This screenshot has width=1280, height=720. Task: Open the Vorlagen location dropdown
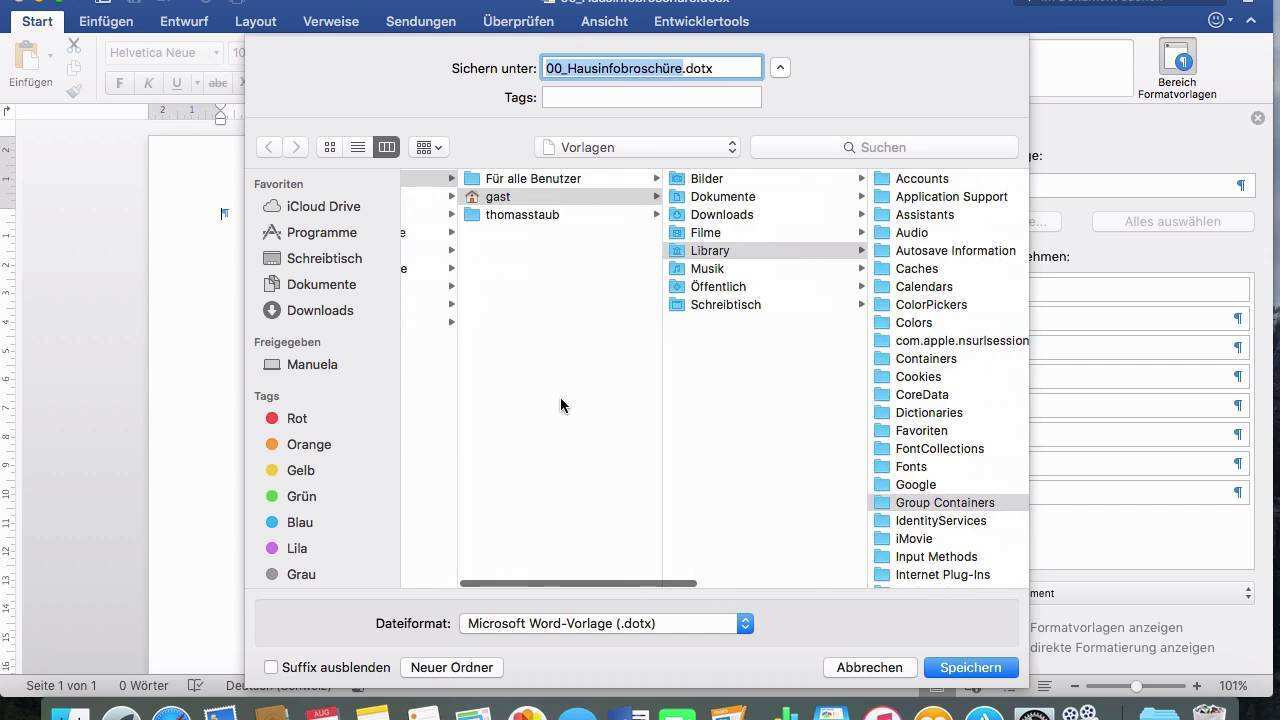pos(637,147)
